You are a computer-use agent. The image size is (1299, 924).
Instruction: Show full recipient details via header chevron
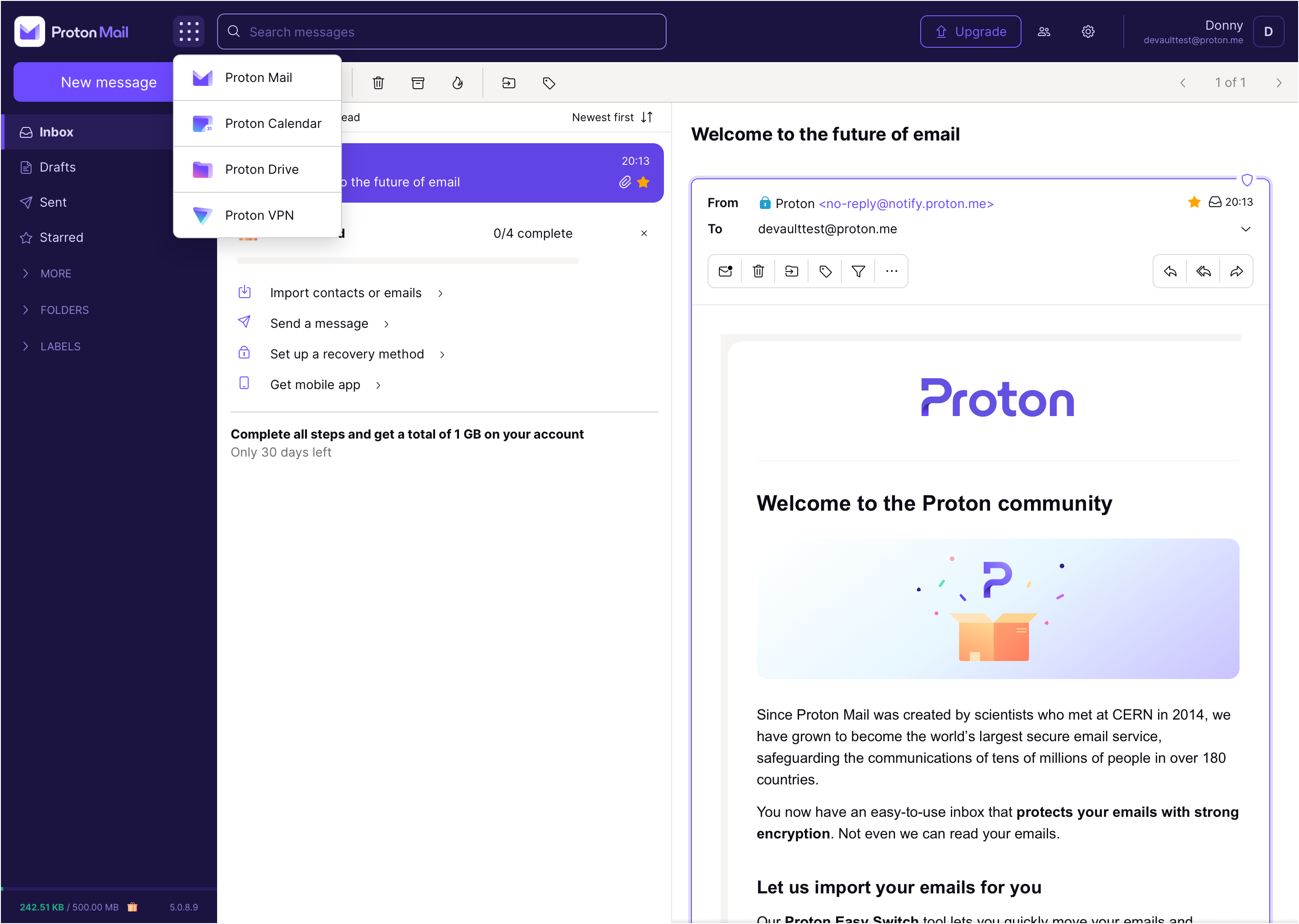(1245, 229)
